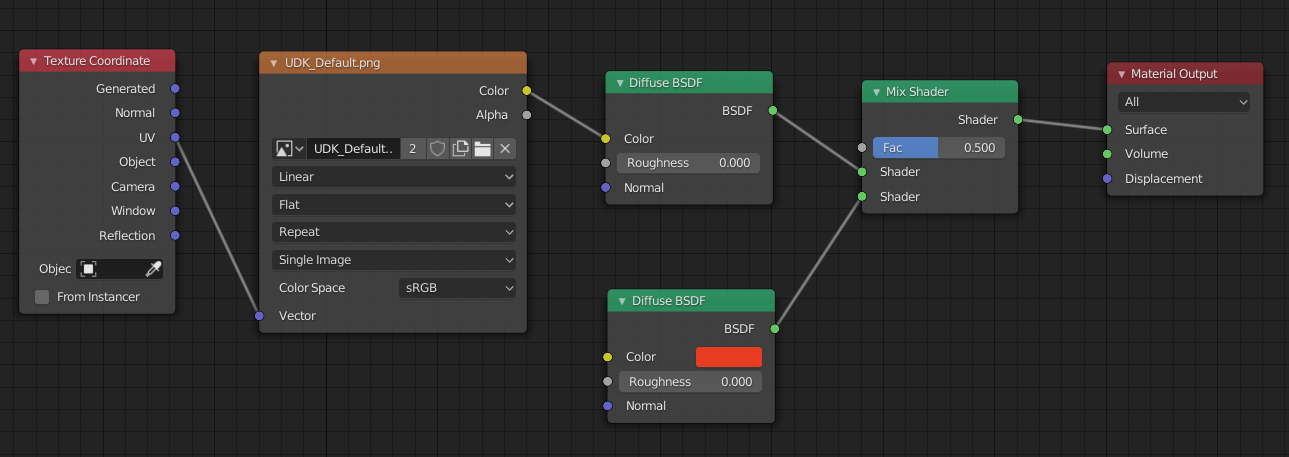1289x457 pixels.
Task: Click the Vector input socket
Action: coord(259,316)
